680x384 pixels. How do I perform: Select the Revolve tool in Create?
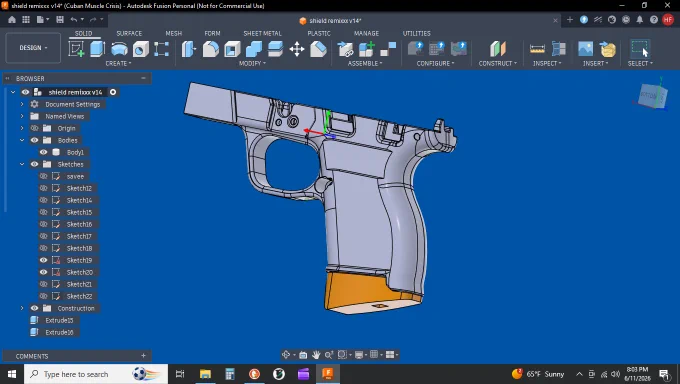(x=119, y=49)
